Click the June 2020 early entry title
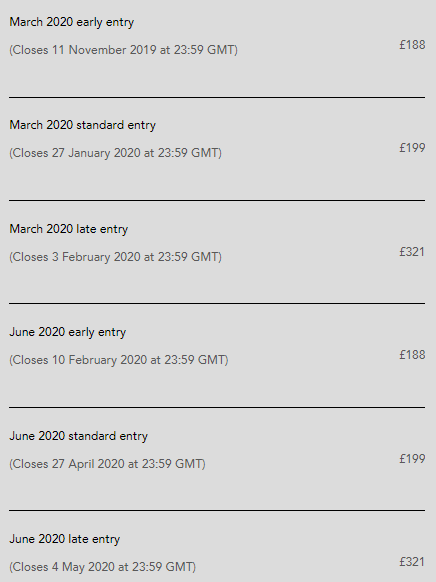The image size is (436, 582). tap(68, 332)
